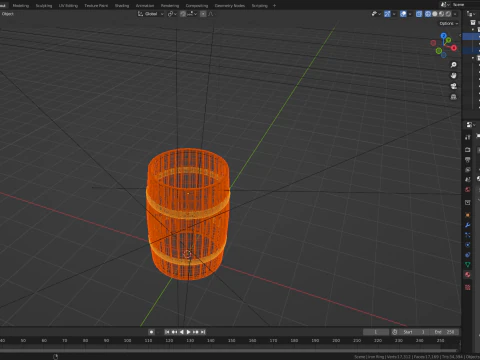Switch to the UV Editing workspace tab
The image size is (480, 360).
68,5
